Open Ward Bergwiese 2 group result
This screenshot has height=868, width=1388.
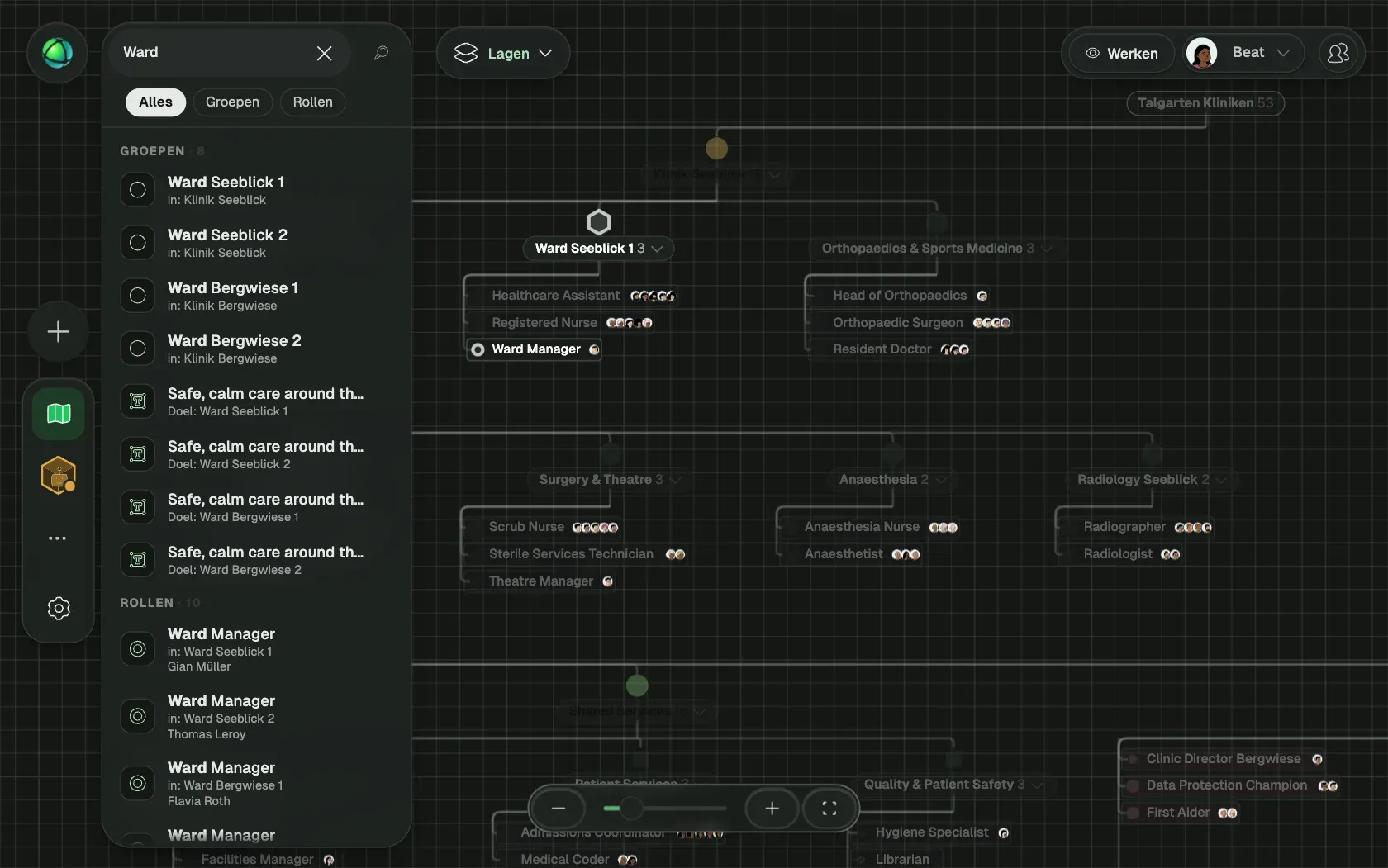256,349
